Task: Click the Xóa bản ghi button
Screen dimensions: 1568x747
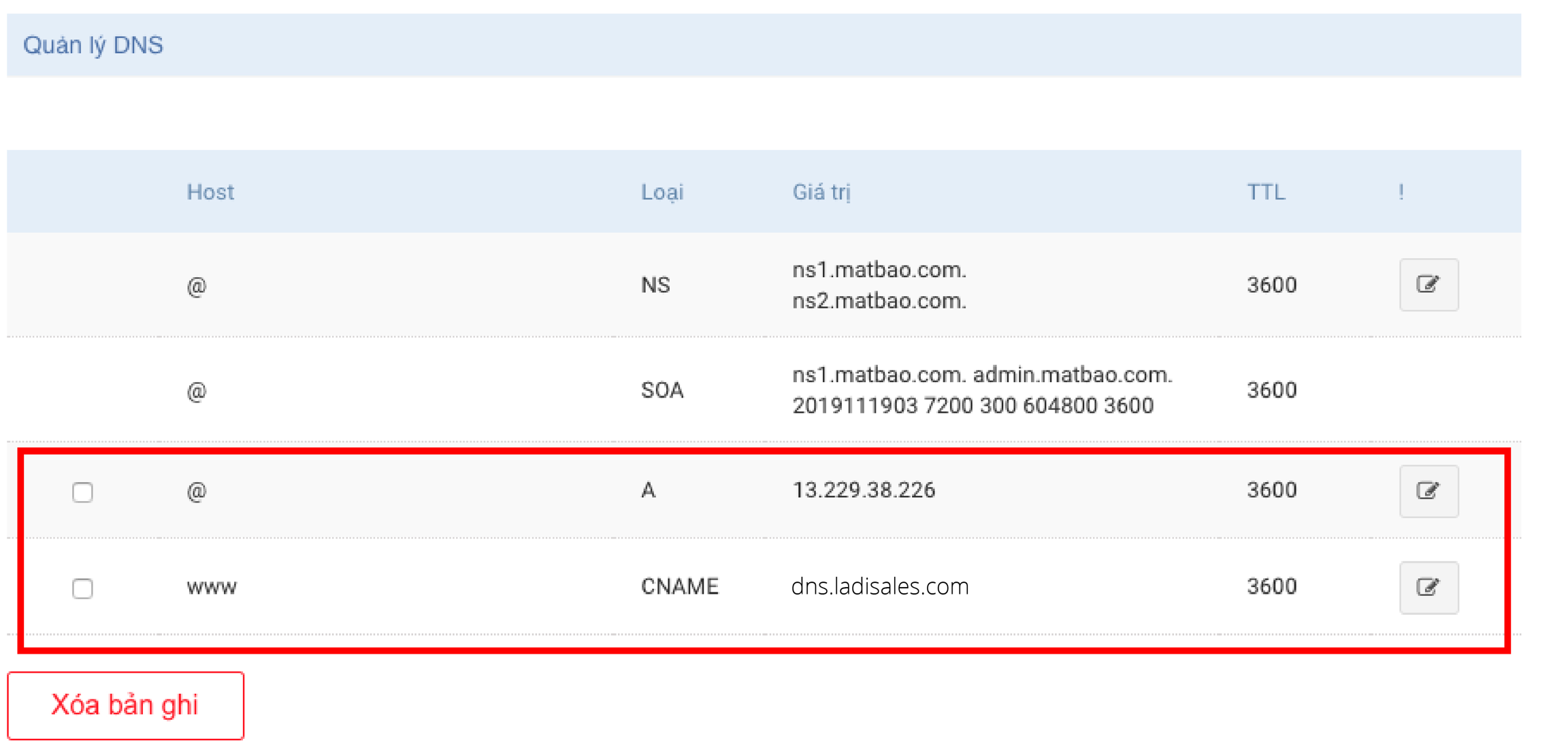Action: [x=125, y=705]
